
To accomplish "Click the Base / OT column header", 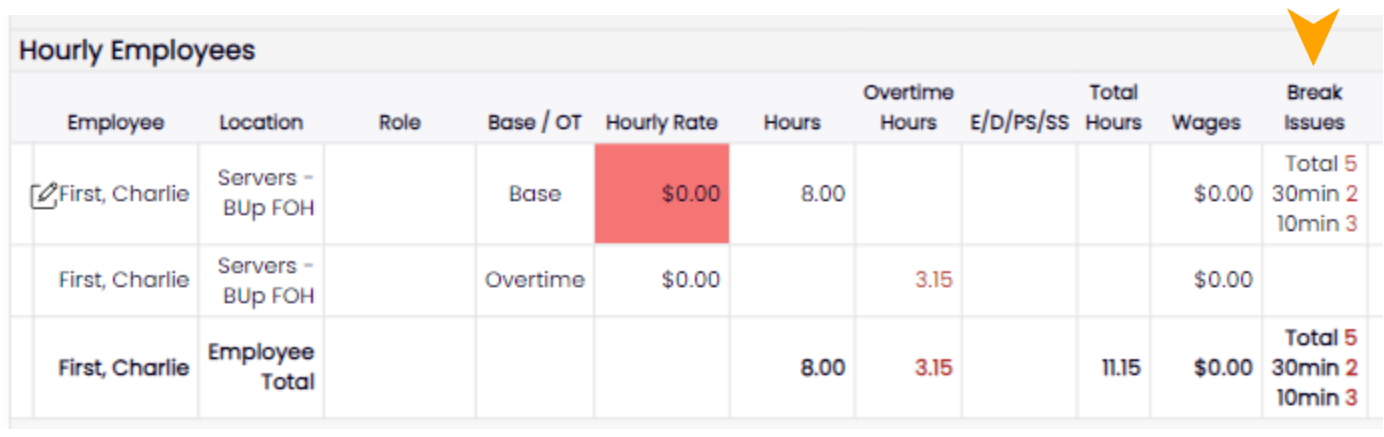I will (x=535, y=123).
